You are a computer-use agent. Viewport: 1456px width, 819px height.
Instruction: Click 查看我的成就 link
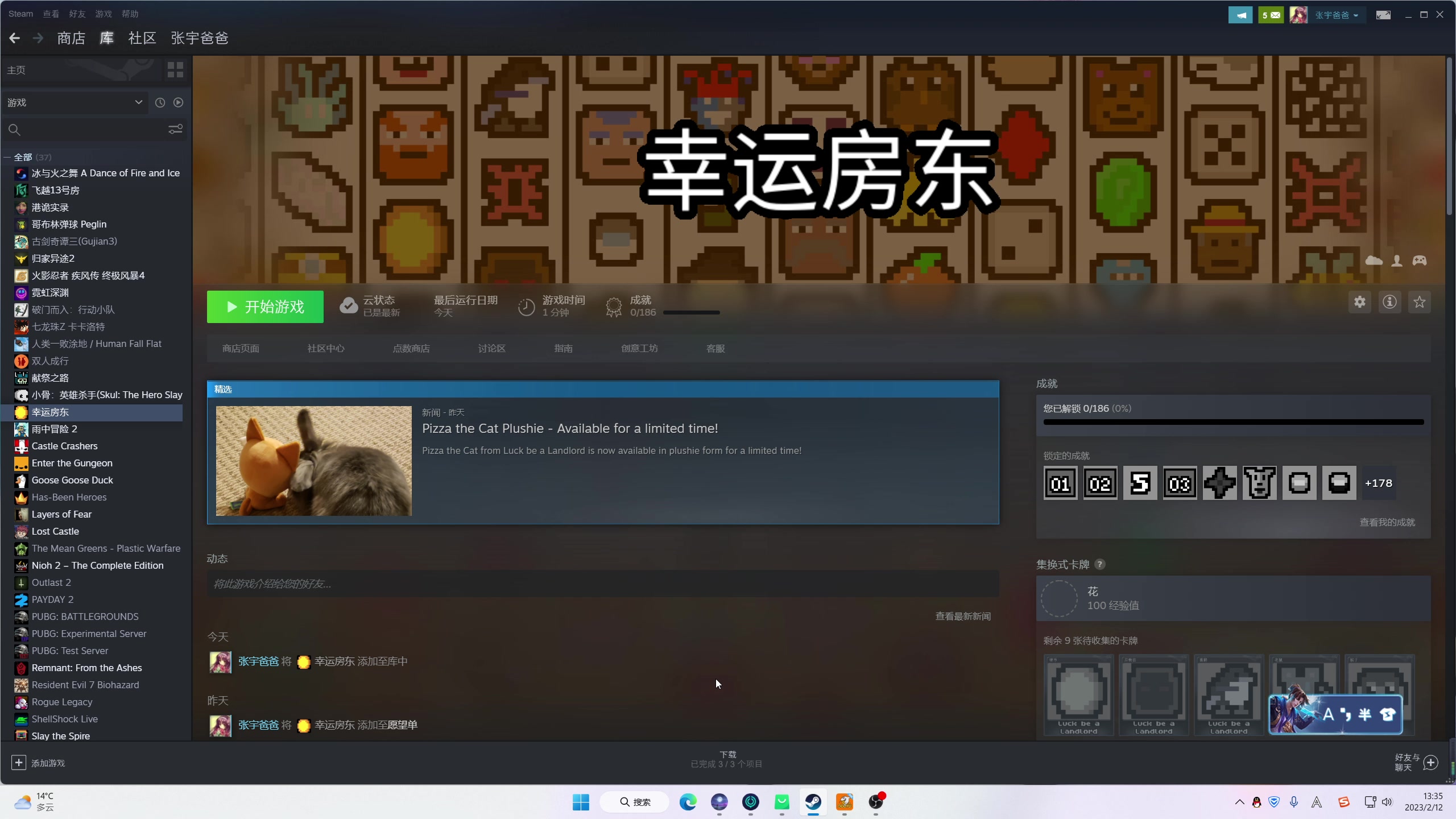1387,522
